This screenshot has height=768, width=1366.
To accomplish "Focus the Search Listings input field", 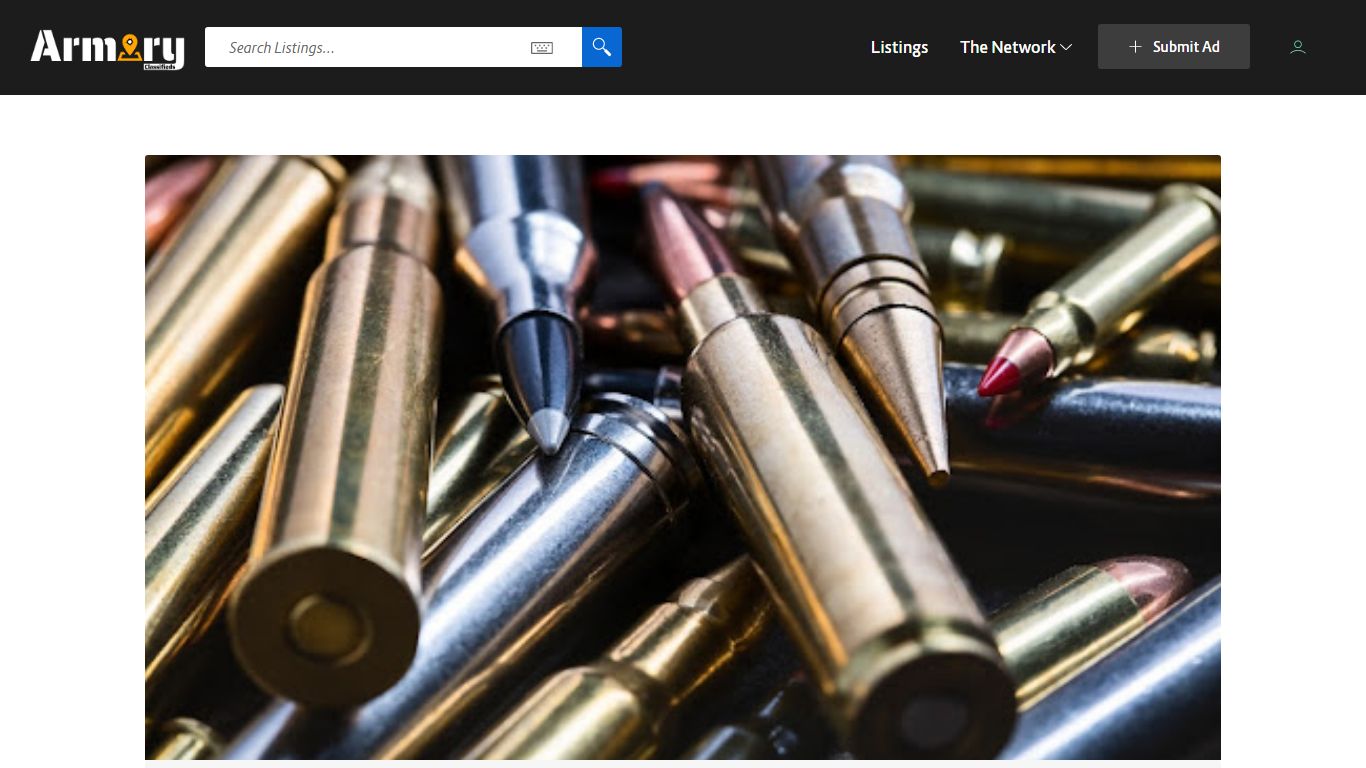I will (x=393, y=47).
